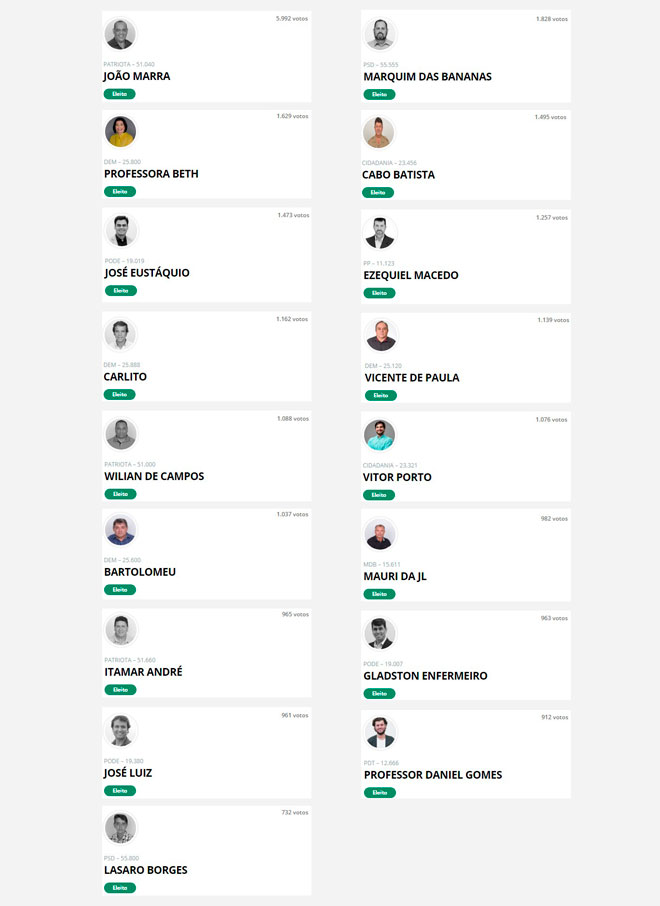660x906 pixels.
Task: Open the José Eustáquio candidate name
Action: pyautogui.click(x=147, y=273)
